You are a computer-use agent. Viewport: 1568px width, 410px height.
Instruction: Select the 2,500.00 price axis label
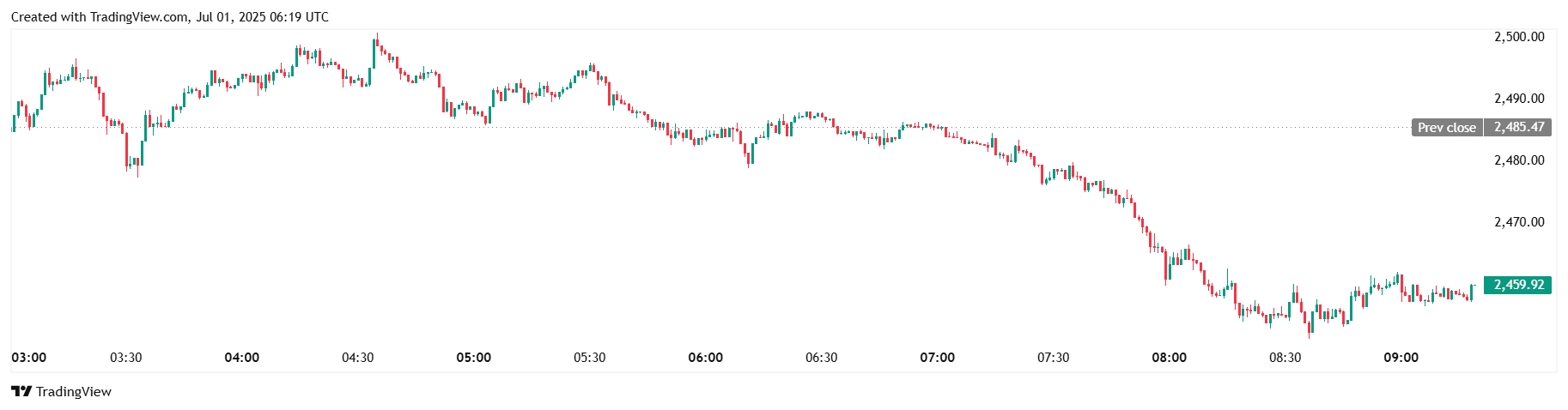coord(1519,37)
